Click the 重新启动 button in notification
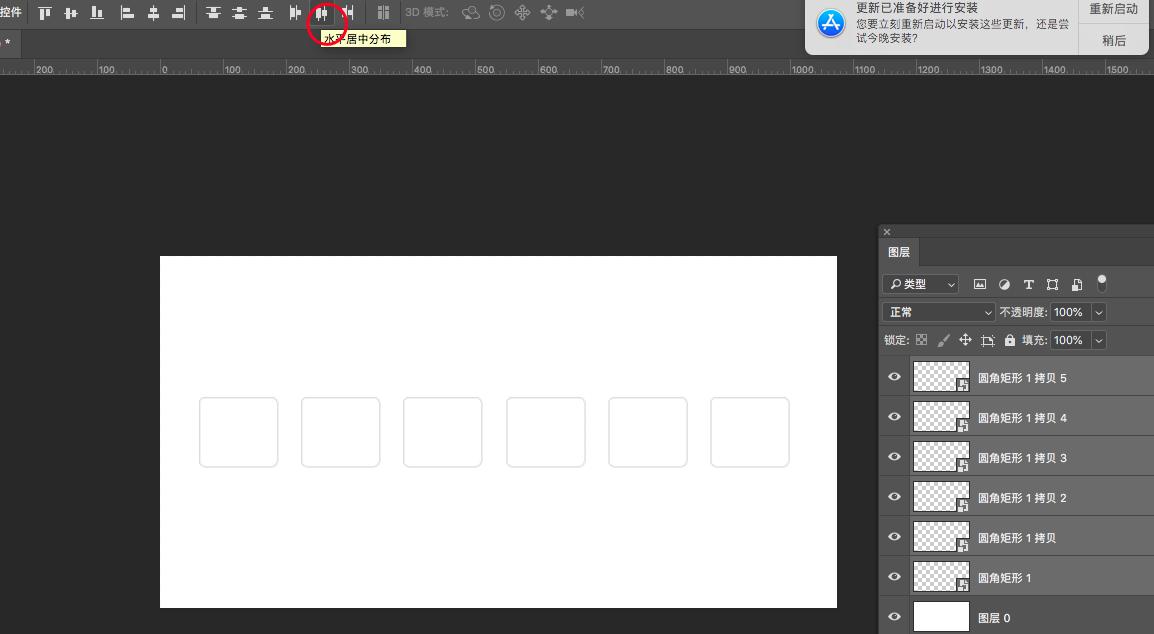Screen dimensions: 1154x634 (1113, 9)
